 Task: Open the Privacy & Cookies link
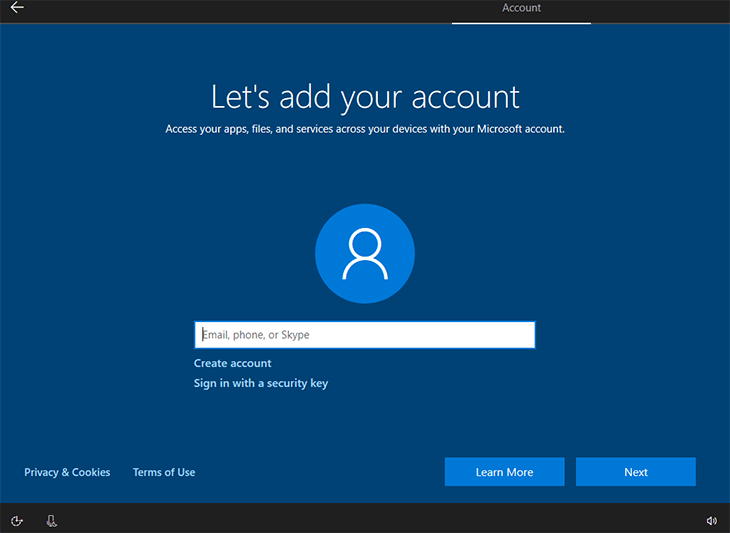click(x=67, y=472)
